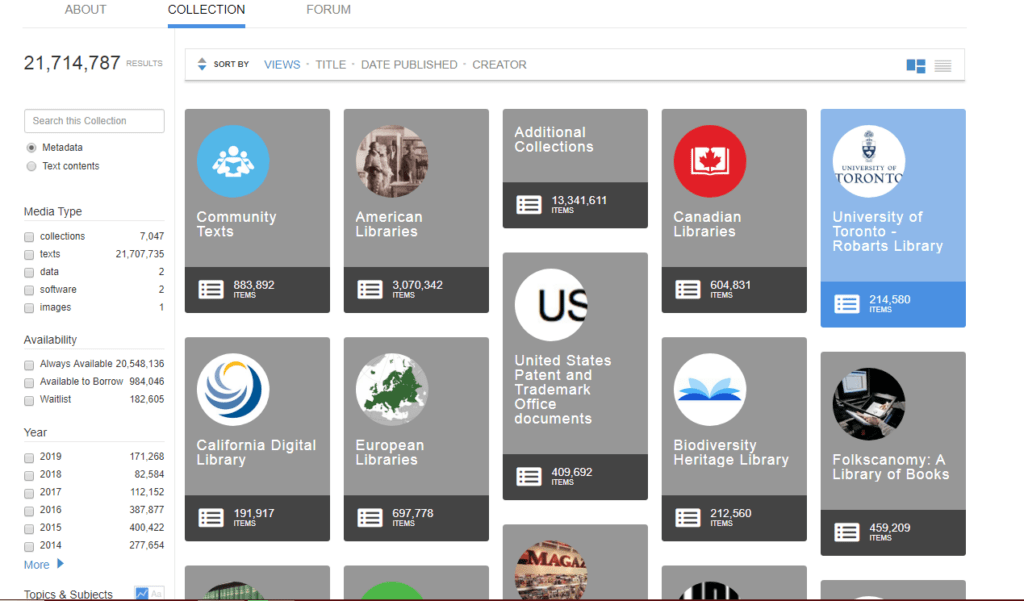Click items list icon under University of Toronto
The image size is (1024, 601).
[x=847, y=304]
